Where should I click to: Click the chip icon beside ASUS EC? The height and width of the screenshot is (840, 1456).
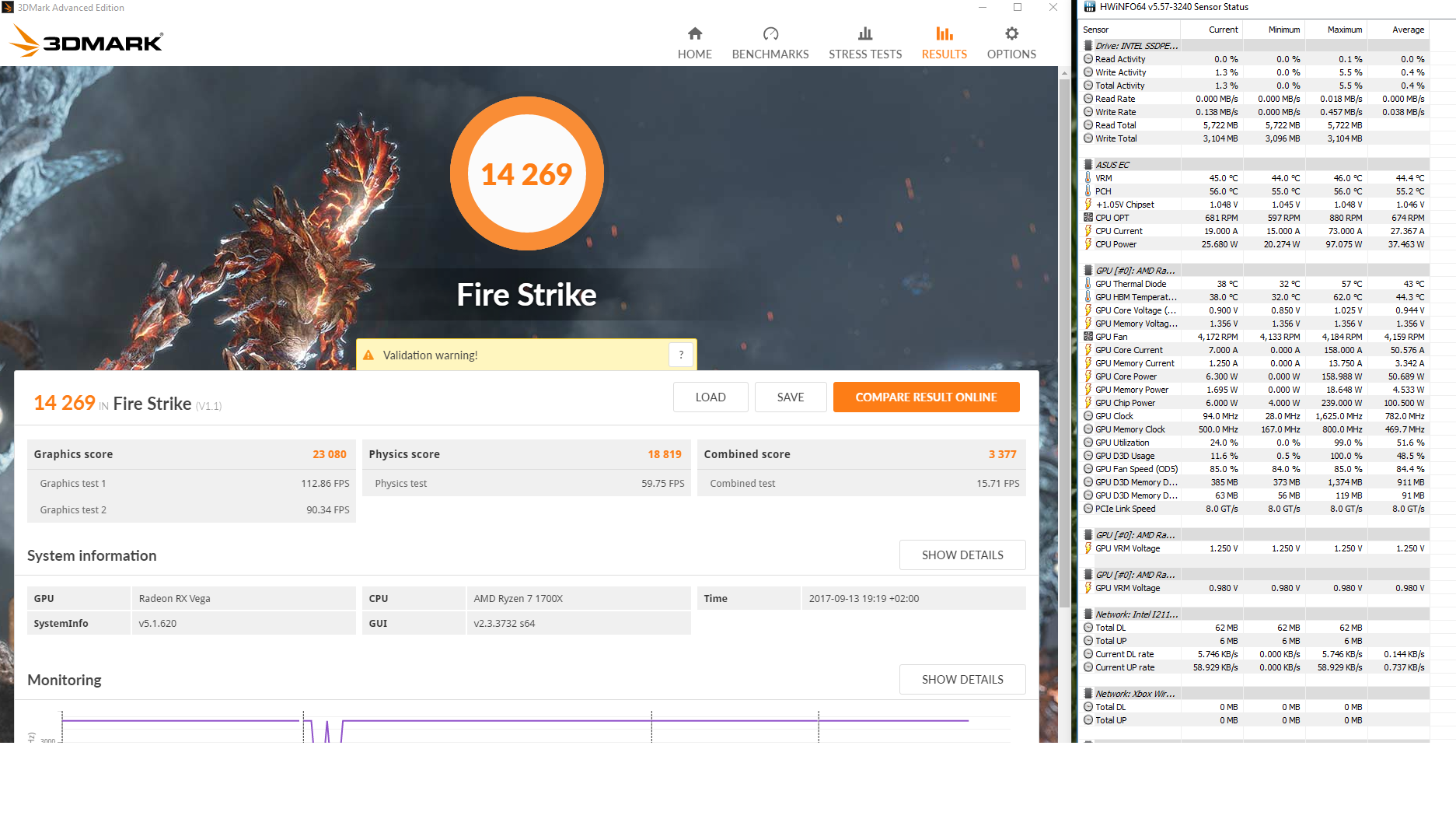1088,165
